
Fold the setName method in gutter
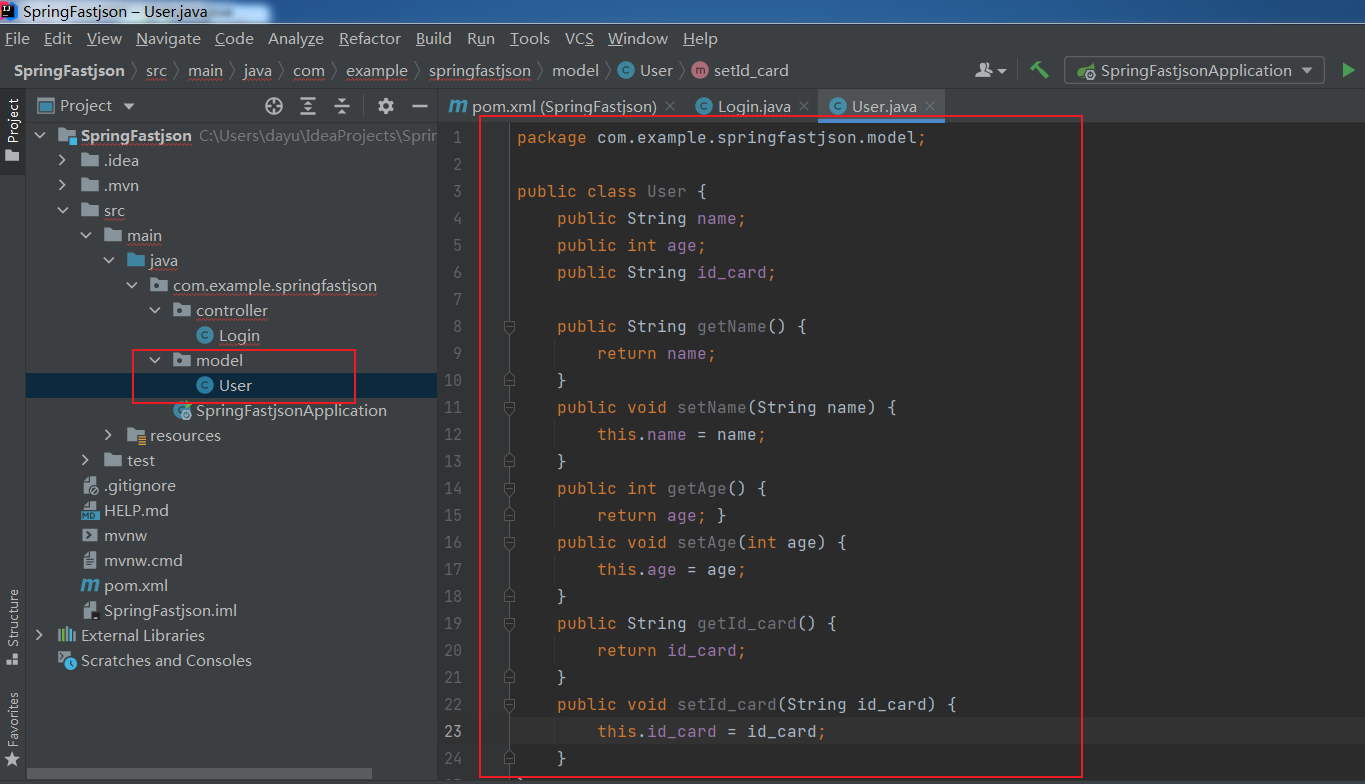pos(509,408)
